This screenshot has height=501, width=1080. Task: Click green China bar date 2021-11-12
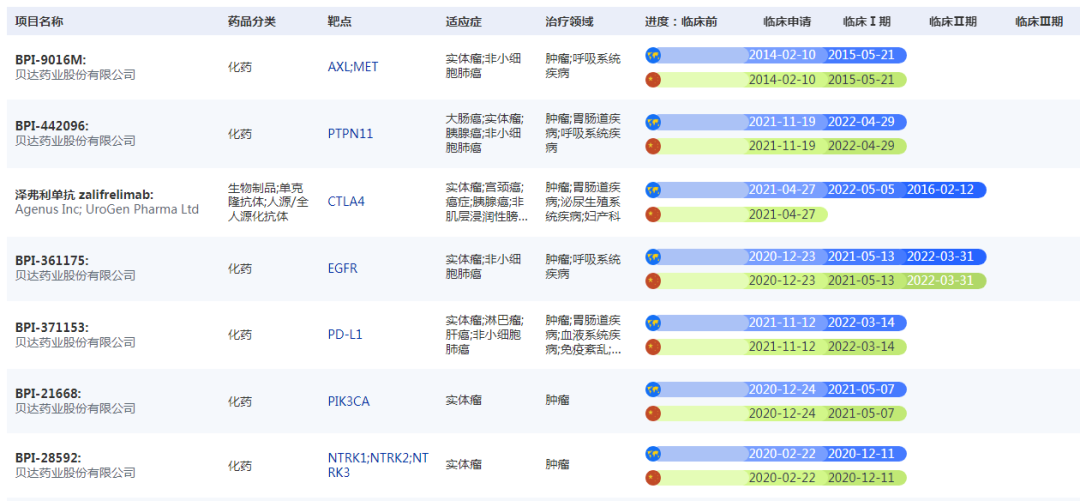782,347
